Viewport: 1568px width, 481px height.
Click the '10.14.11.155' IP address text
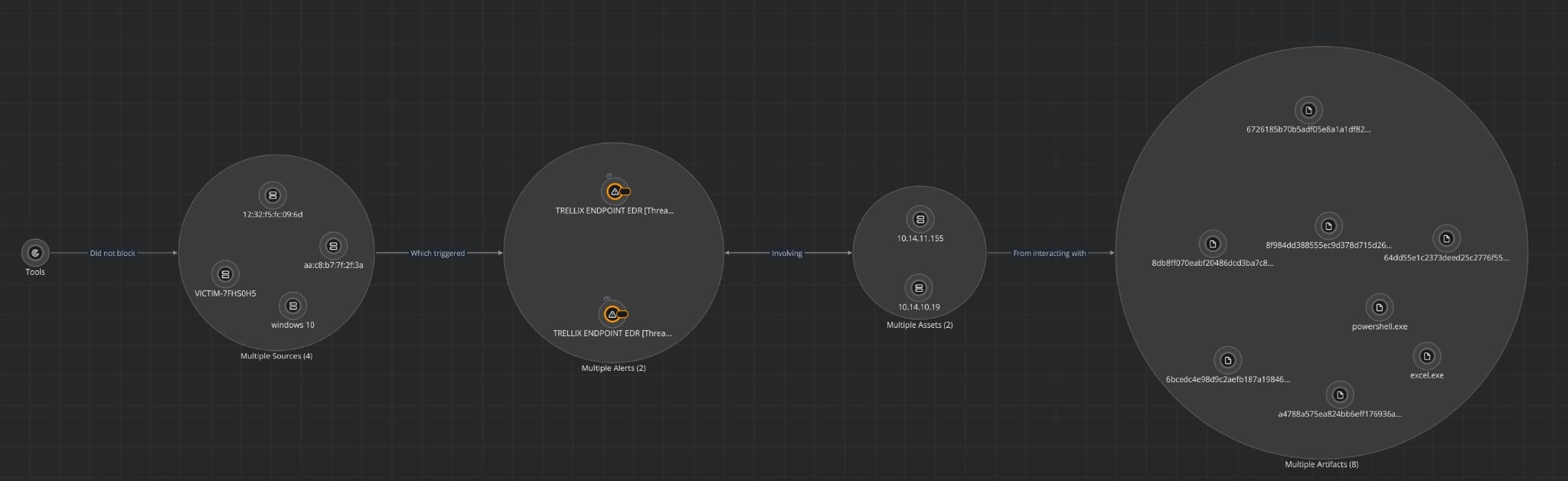pyautogui.click(x=920, y=239)
